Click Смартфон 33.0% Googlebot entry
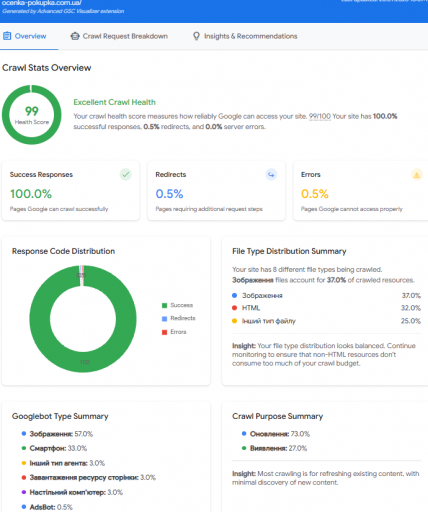This screenshot has height=512, width=428. click(x=54, y=448)
